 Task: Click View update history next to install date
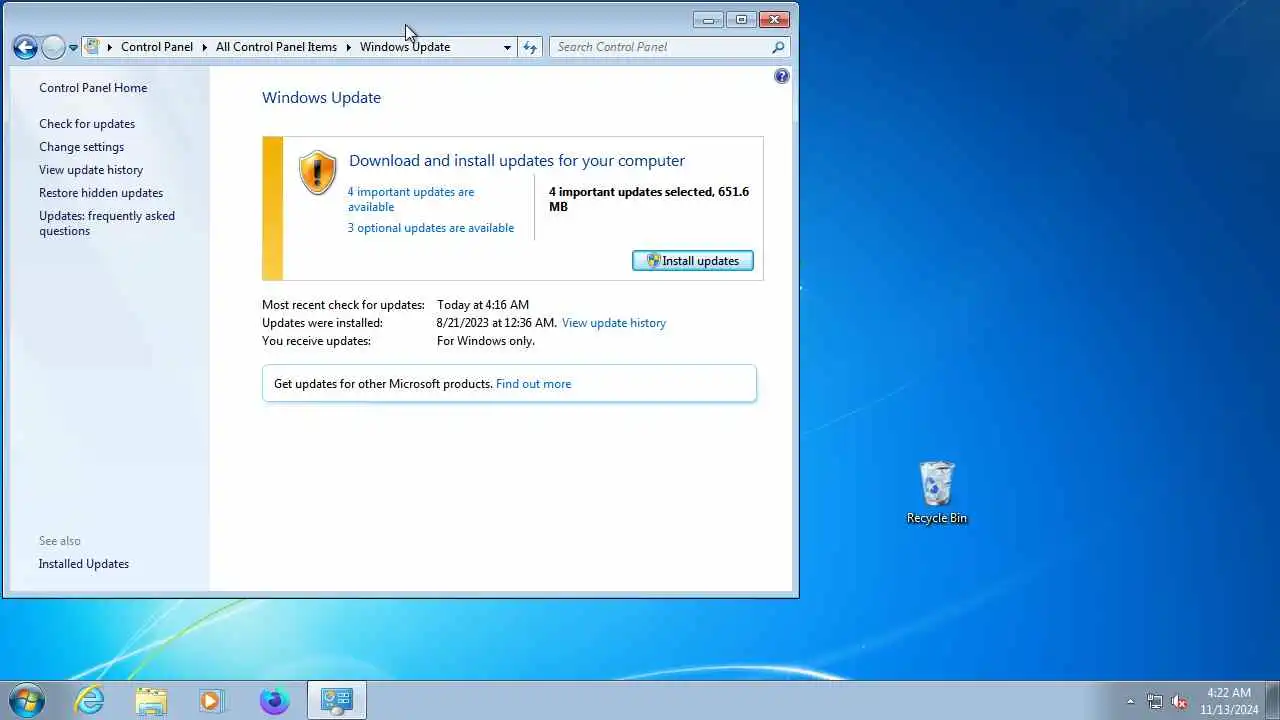[x=614, y=323]
